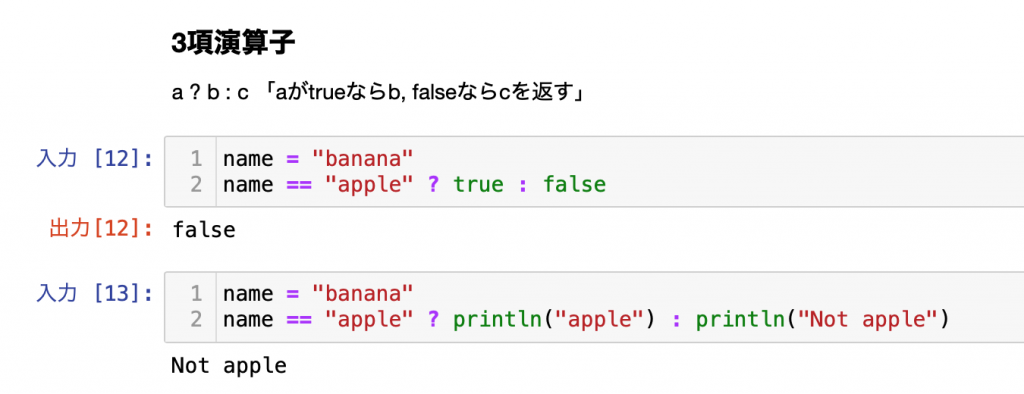Place cursor on "banana" string in cell 13
Image resolution: width=1024 pixels, height=394 pixels.
pyautogui.click(x=364, y=294)
